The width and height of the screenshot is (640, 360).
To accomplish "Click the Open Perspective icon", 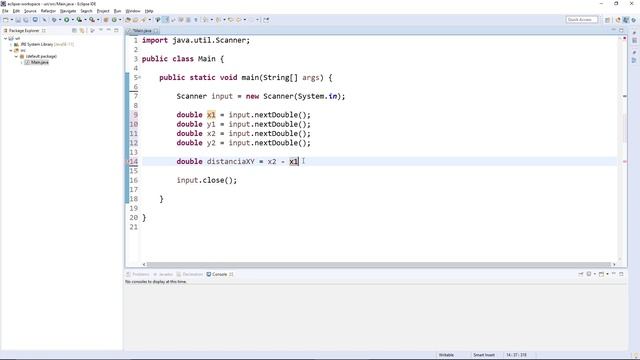I will (x=607, y=20).
